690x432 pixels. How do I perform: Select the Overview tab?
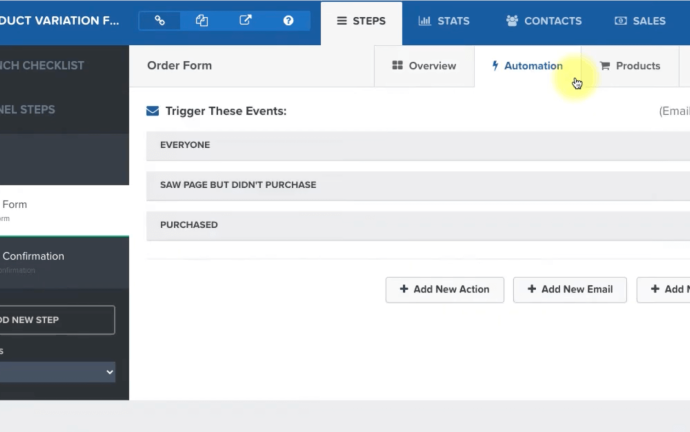click(x=424, y=66)
